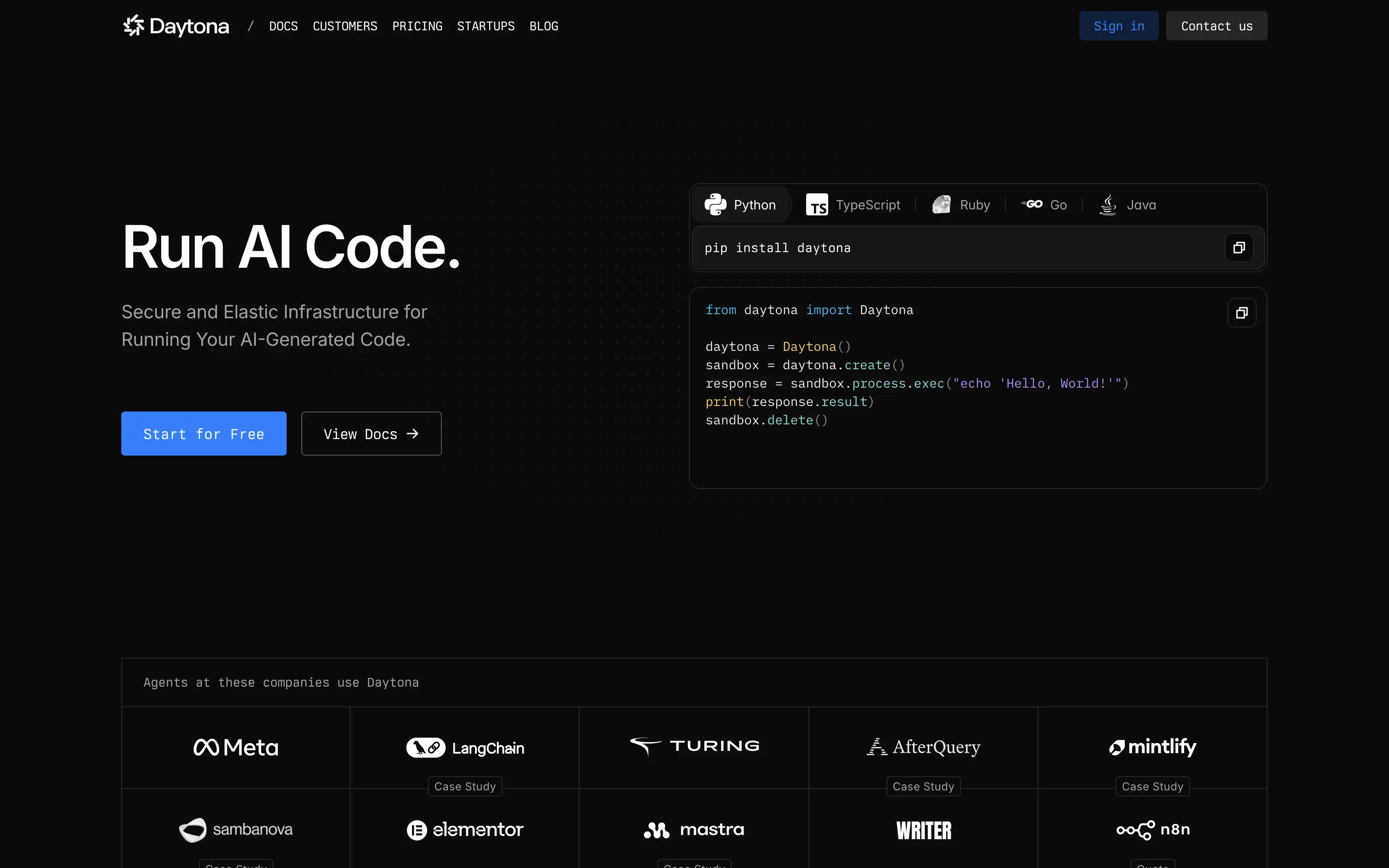1389x868 pixels.
Task: Click the Run AI Code. headline
Action: [x=291, y=247]
